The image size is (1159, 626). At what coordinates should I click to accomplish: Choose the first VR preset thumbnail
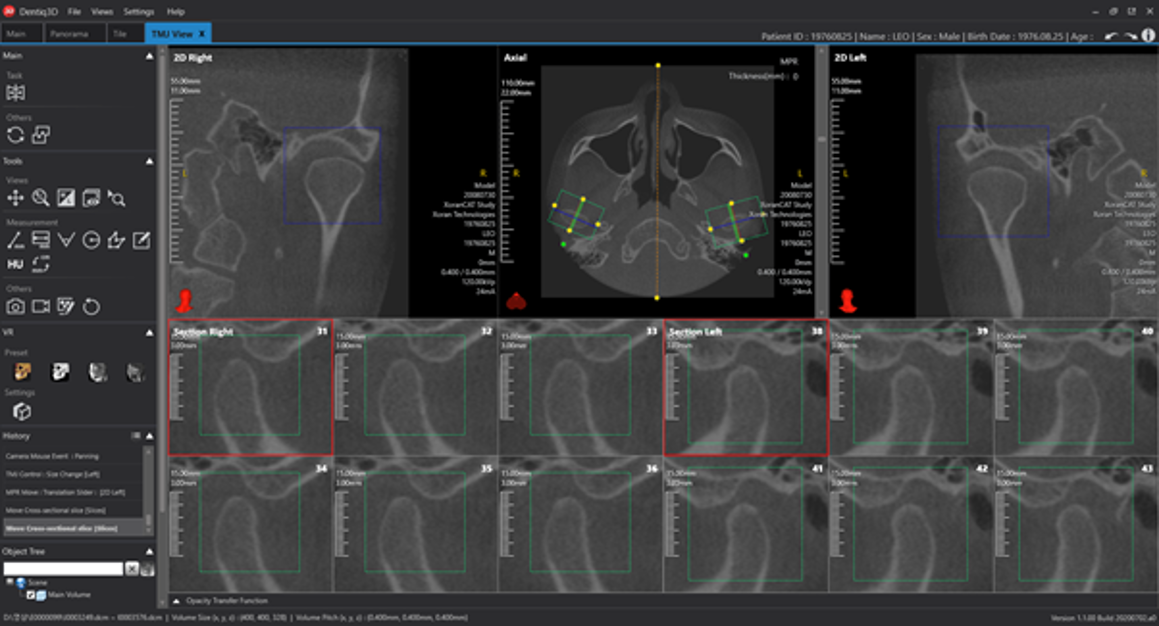point(21,372)
